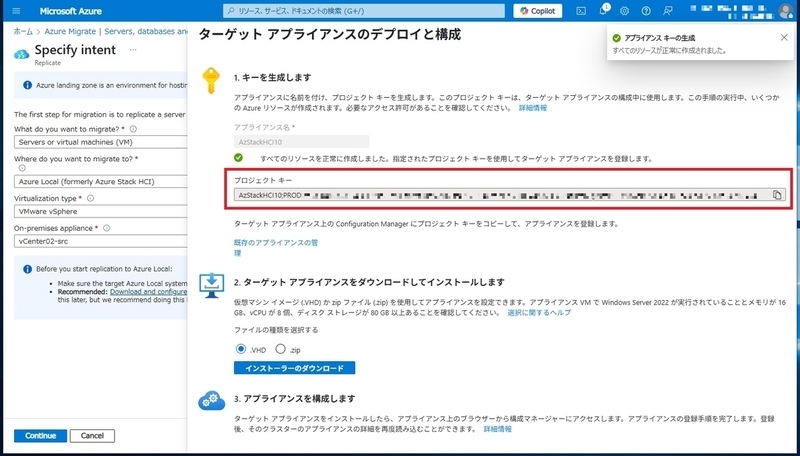Go to ホーム breadcrumb link
The height and width of the screenshot is (456, 800).
(23, 31)
